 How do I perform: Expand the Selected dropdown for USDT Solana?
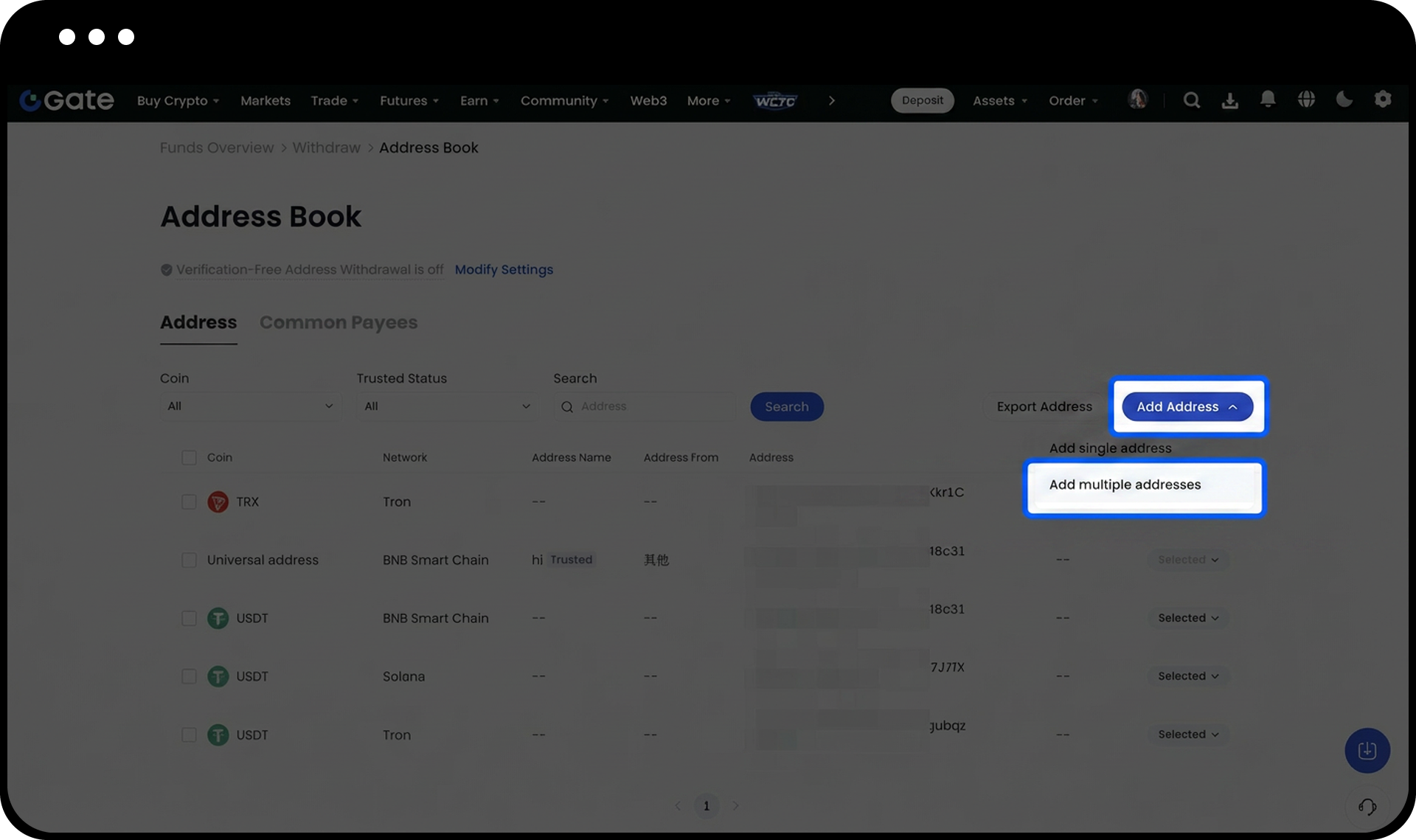pyautogui.click(x=1187, y=676)
